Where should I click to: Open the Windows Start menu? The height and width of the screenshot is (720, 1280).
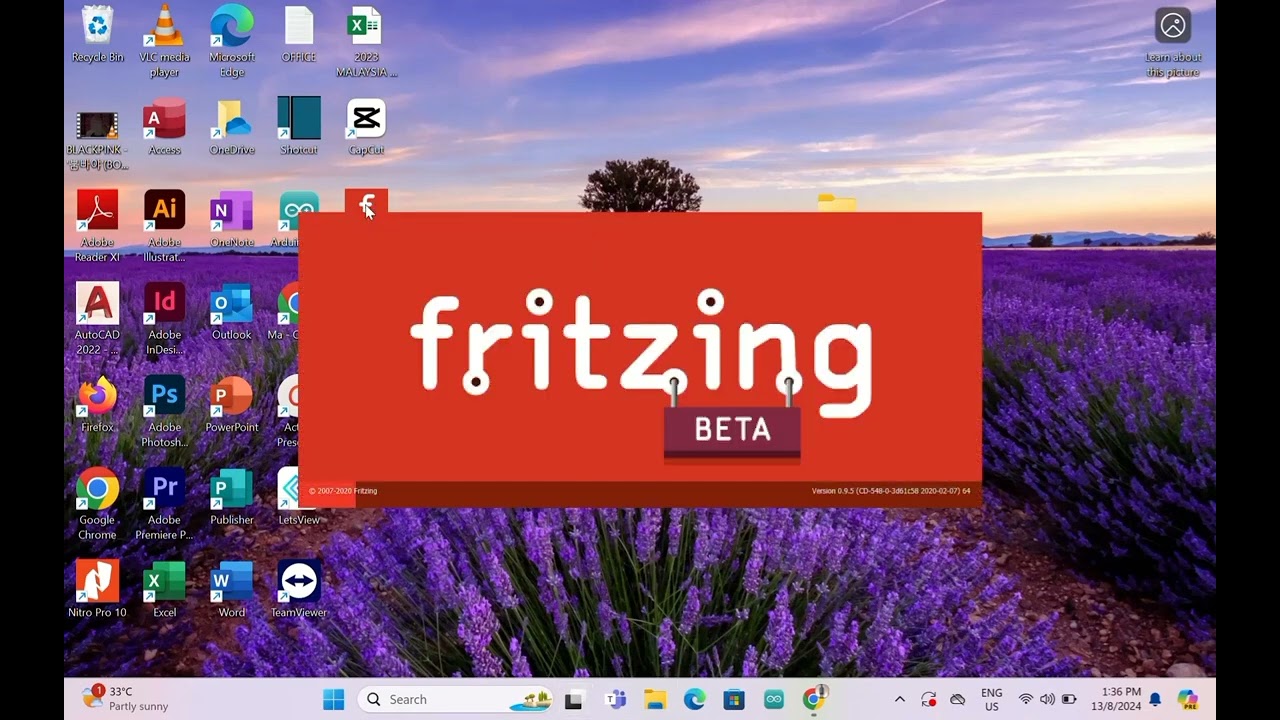(x=333, y=699)
